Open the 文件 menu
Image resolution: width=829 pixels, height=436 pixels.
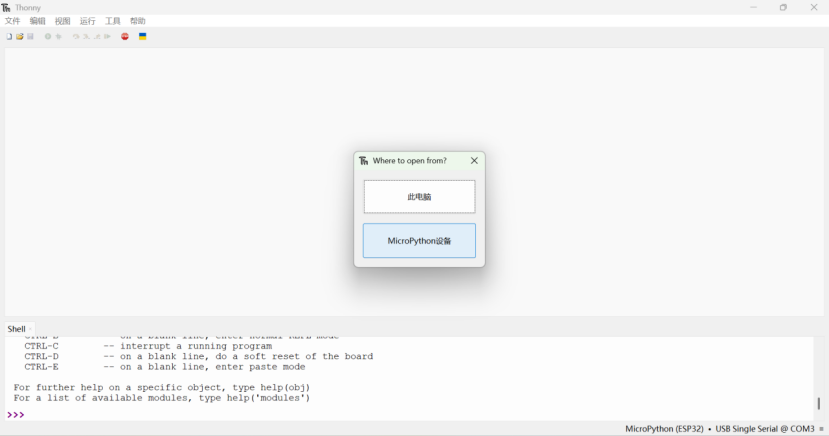(x=12, y=21)
